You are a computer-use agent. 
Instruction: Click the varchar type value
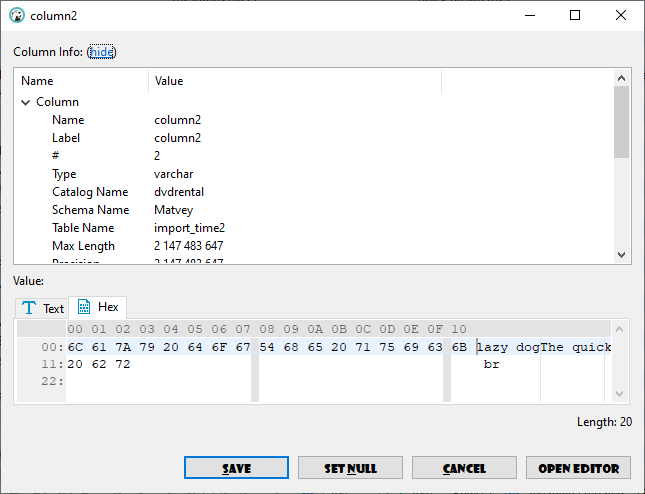point(173,174)
